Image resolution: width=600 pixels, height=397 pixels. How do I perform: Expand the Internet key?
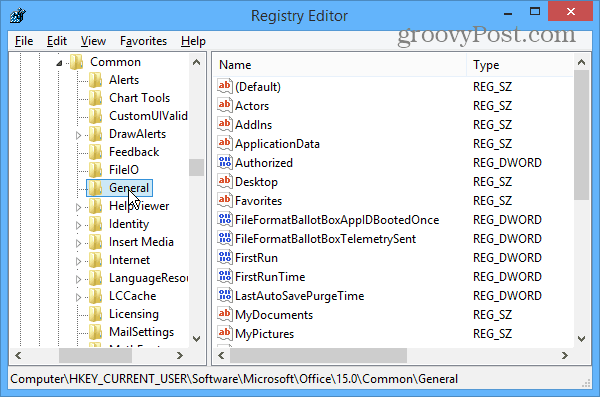tap(78, 261)
